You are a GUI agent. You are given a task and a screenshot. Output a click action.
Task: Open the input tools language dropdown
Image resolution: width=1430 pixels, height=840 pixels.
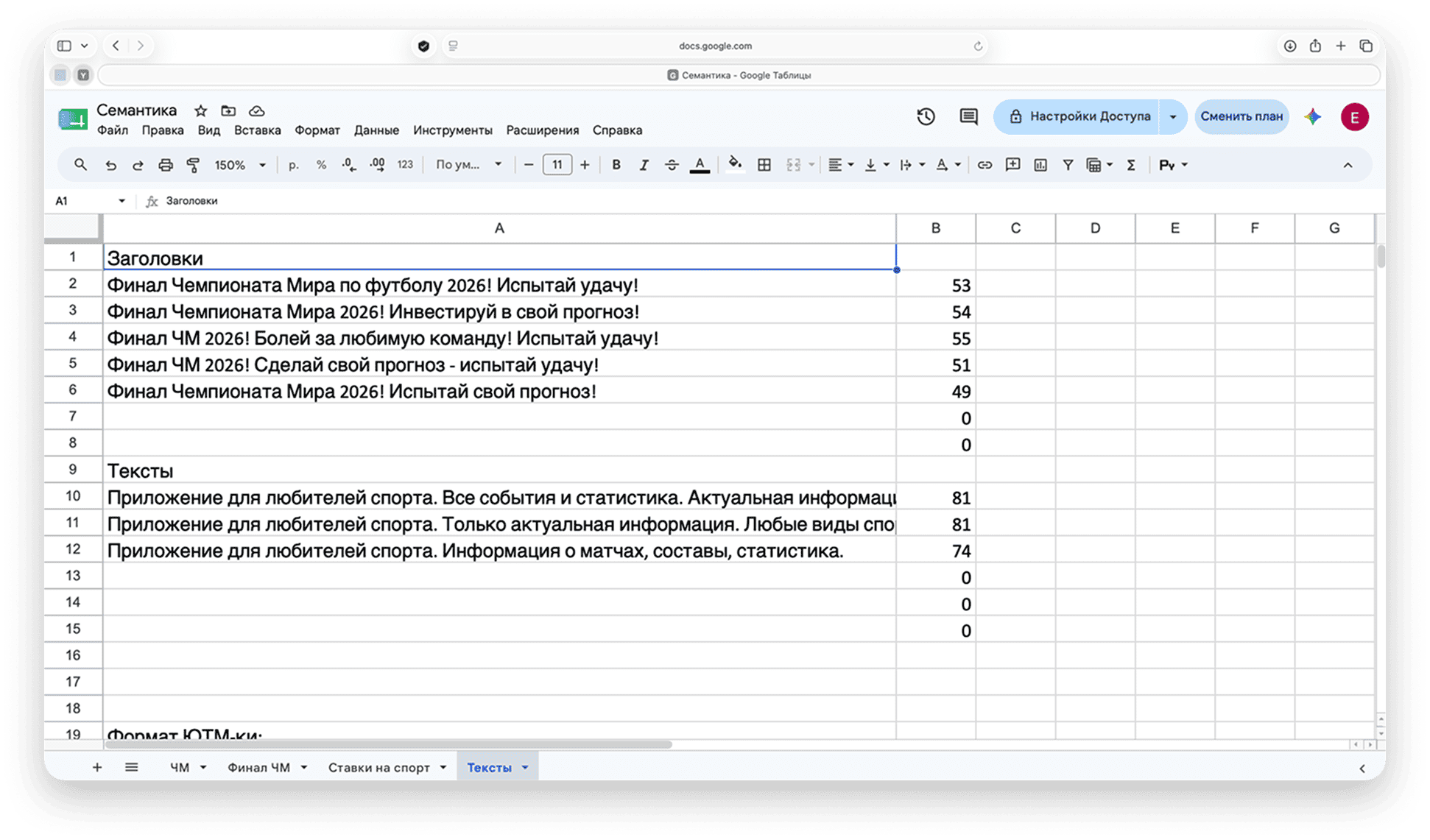1173,165
